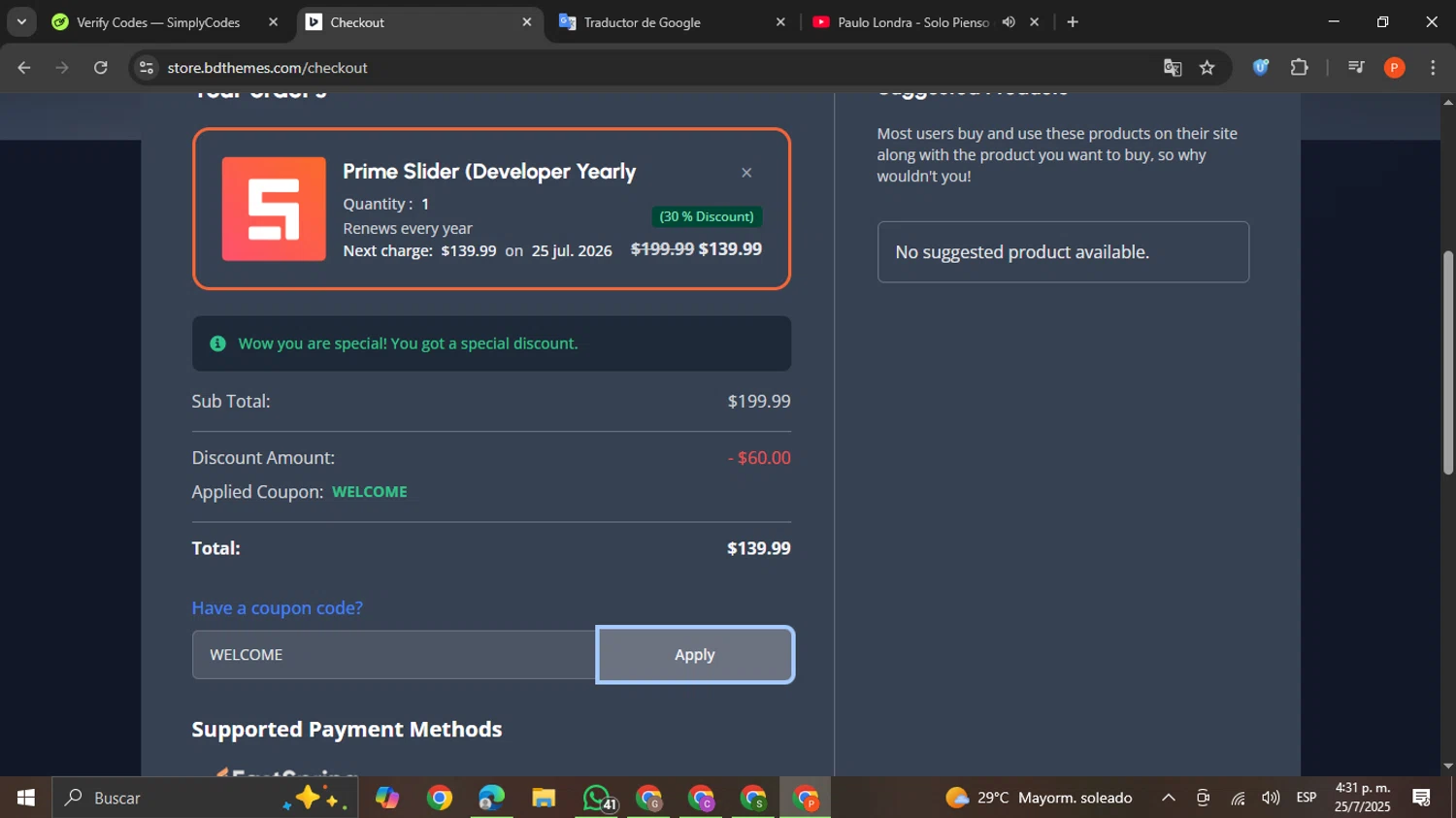Switch to Verify Codes — SimplyCodes tab
The image size is (1456, 818).
coord(157,22)
